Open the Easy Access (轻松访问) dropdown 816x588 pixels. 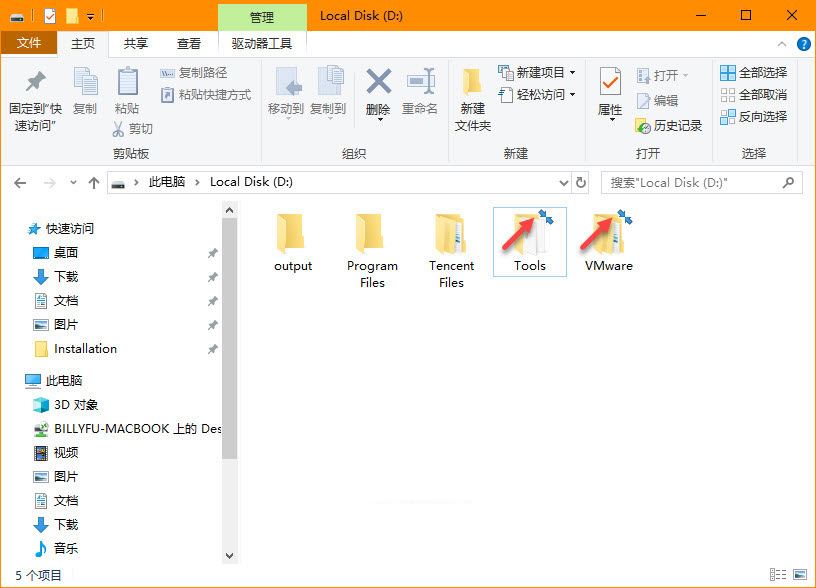point(547,95)
